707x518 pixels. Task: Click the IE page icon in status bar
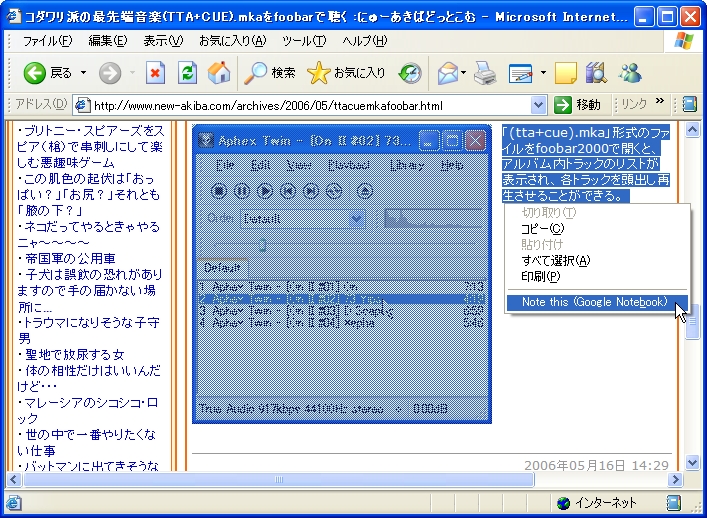click(13, 503)
